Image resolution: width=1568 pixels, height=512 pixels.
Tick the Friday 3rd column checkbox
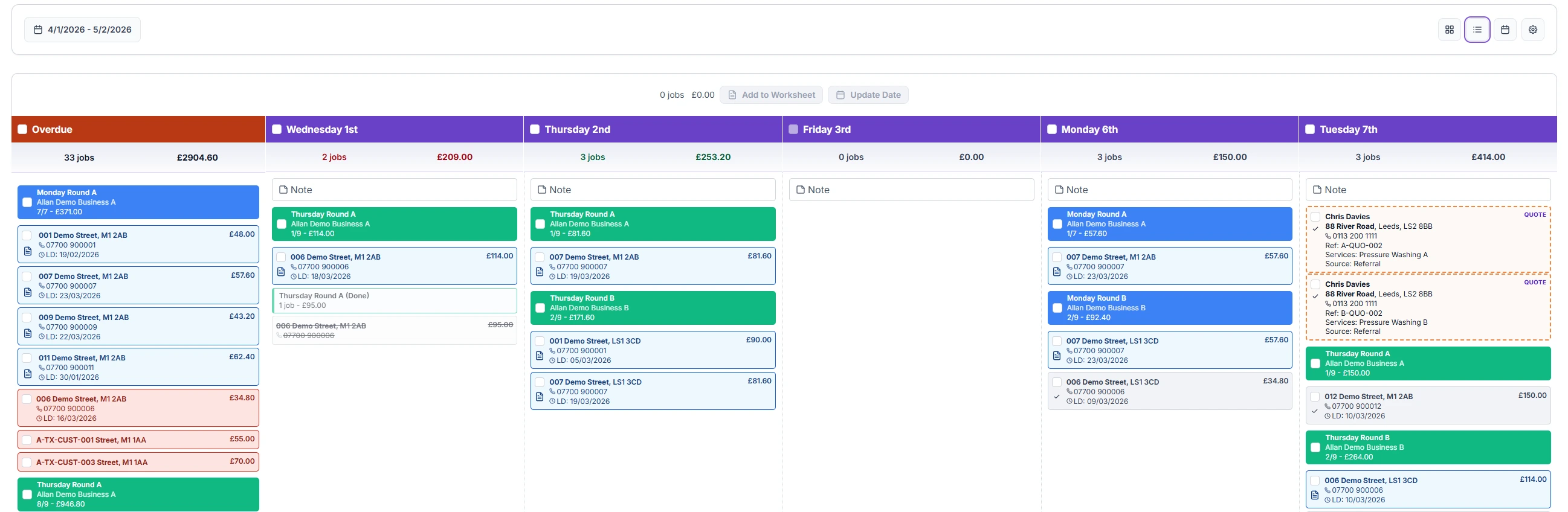[x=793, y=130]
